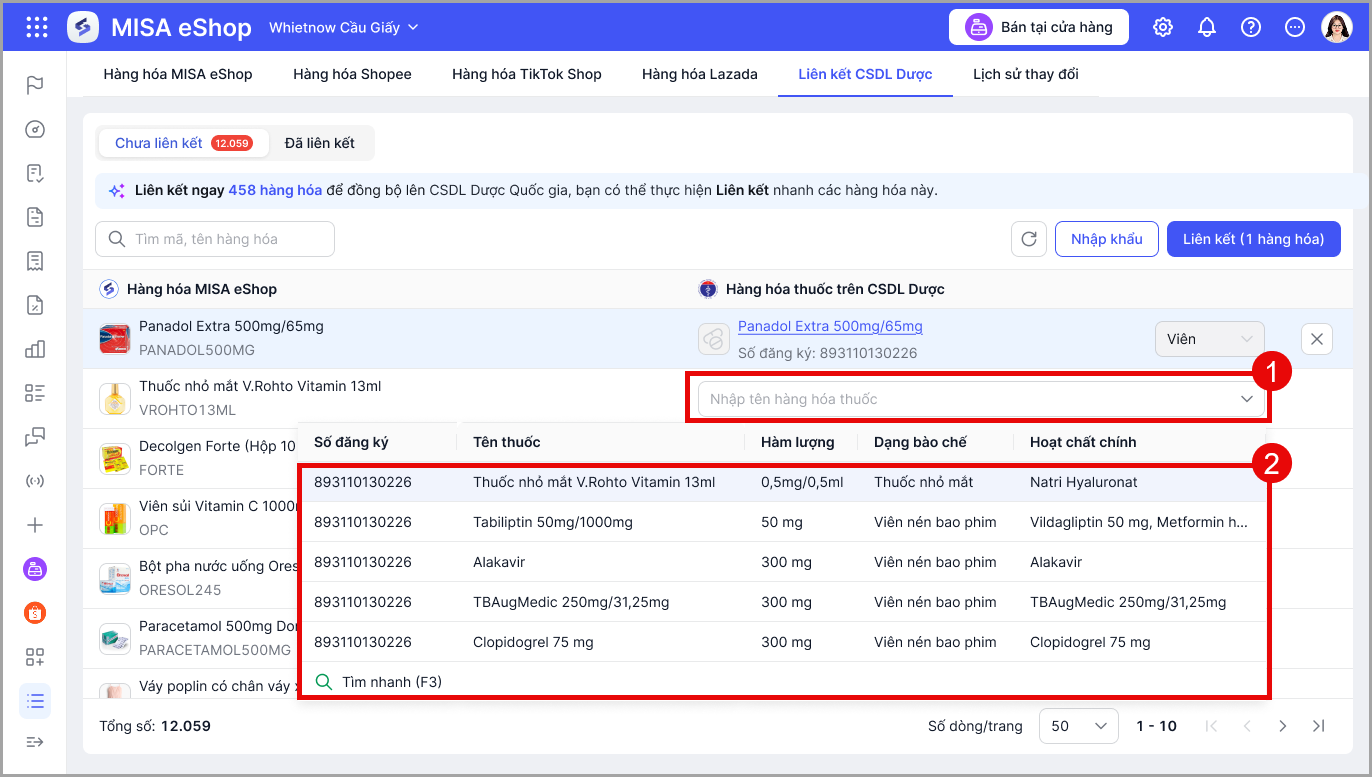Open the receipt sidebar icon
Screen dimensions: 1372x777
[x=35, y=261]
